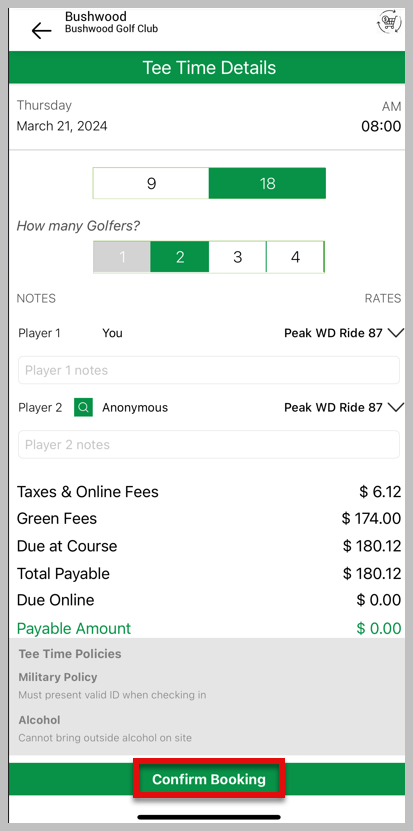Viewport: 413px width, 831px height.
Task: Open the Military Policy section
Action: 58,677
